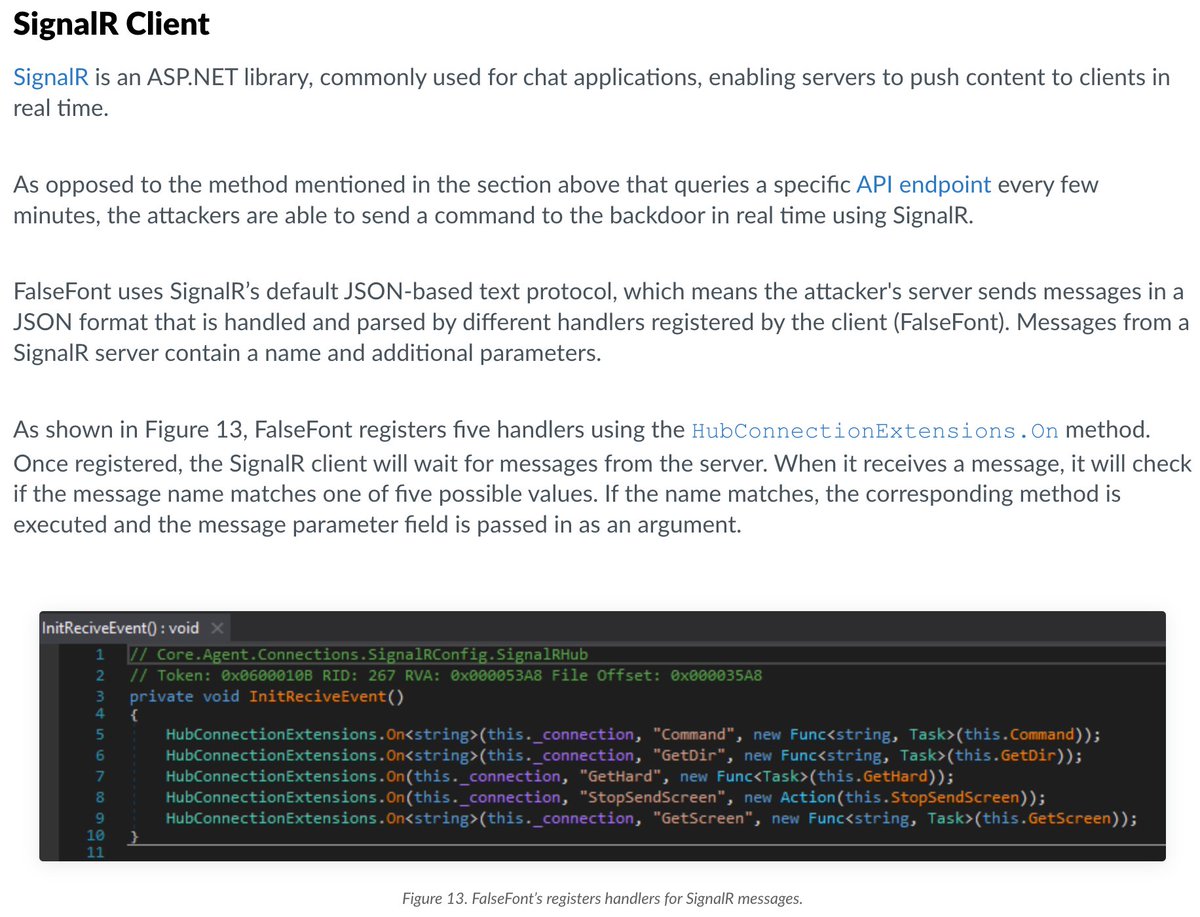Open the SignalR hyperlink

(50, 77)
